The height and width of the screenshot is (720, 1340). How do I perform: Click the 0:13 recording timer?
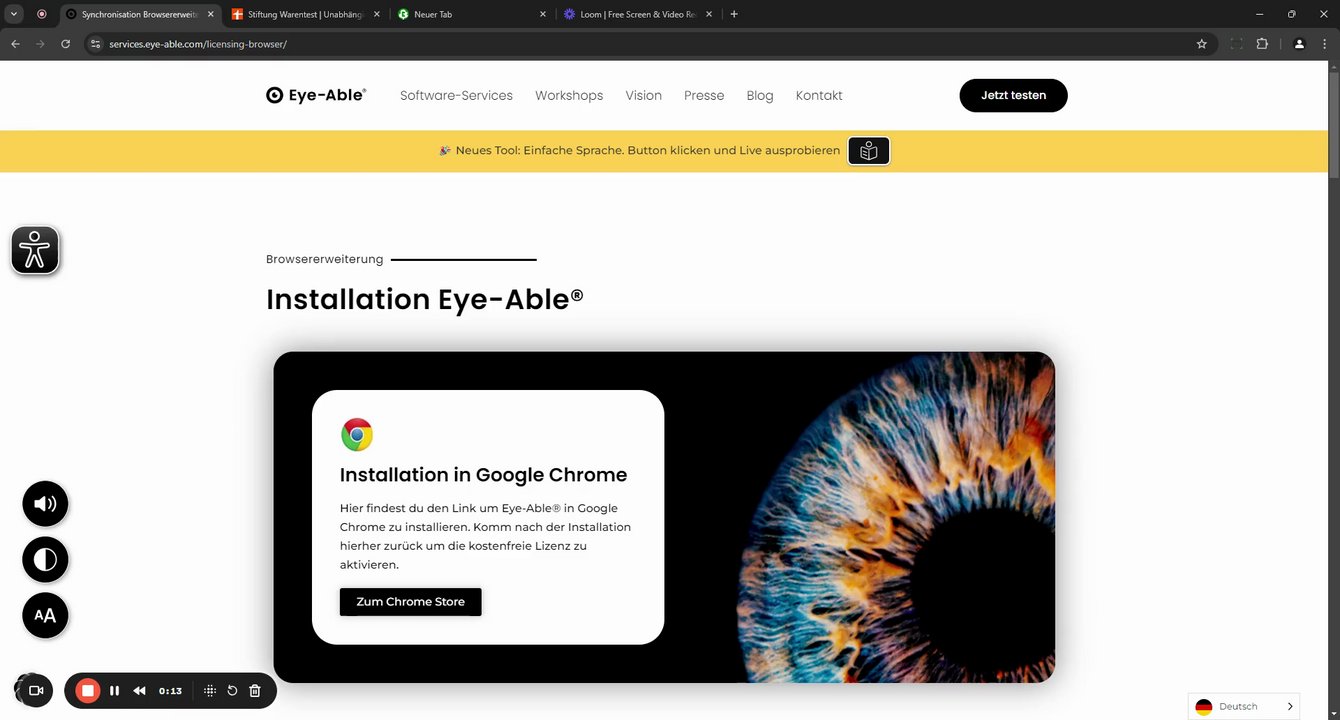tap(170, 691)
